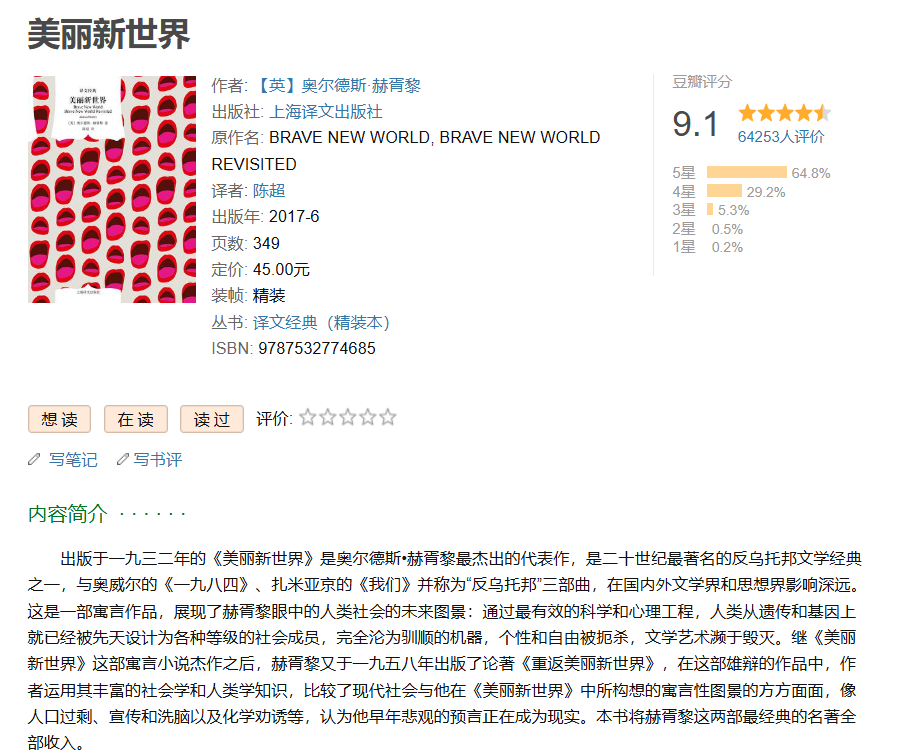Rate the book five stars
This screenshot has width=900, height=750.
[388, 417]
